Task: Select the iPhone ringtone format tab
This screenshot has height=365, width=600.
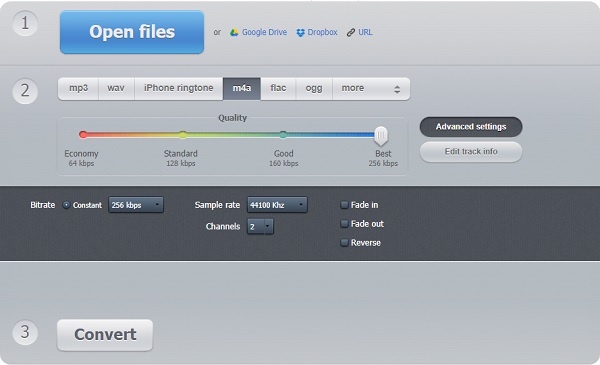Action: (x=178, y=88)
